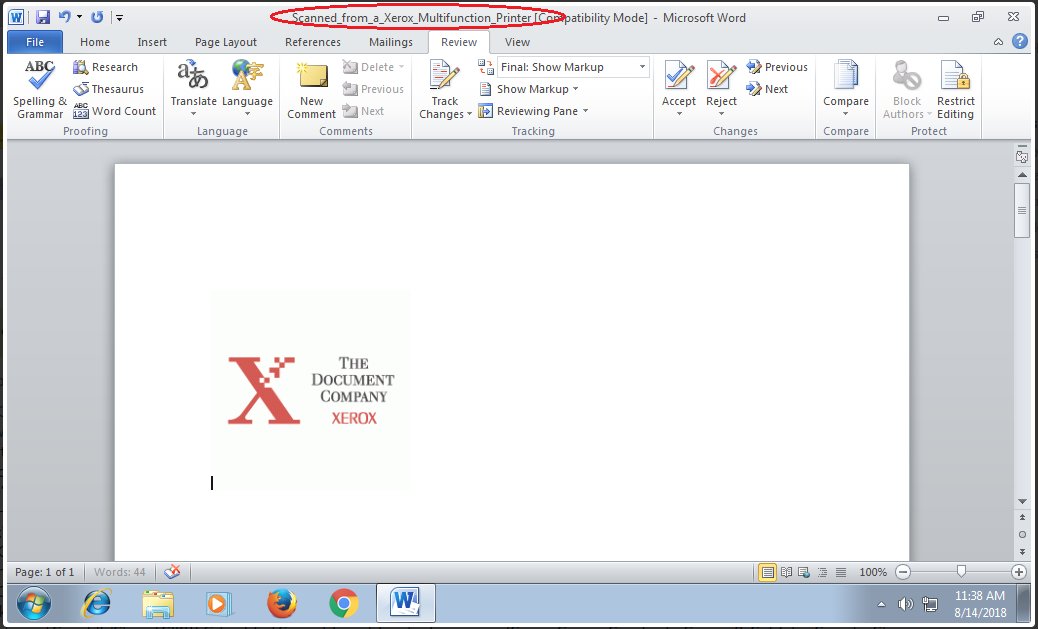Go to Next comment
Screen dimensions: 1038x629
[x=363, y=111]
